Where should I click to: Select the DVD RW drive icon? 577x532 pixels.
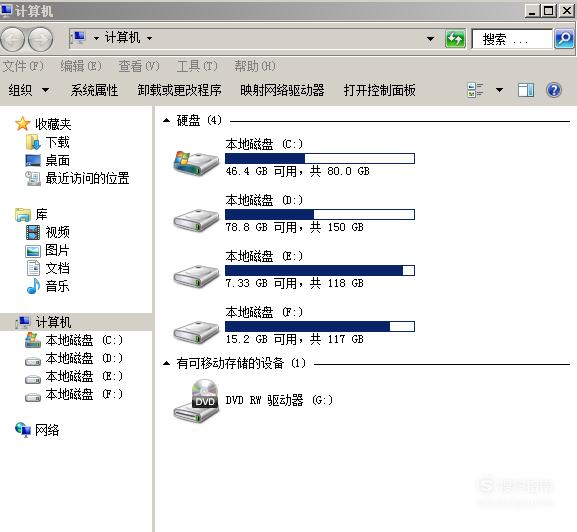pyautogui.click(x=197, y=401)
